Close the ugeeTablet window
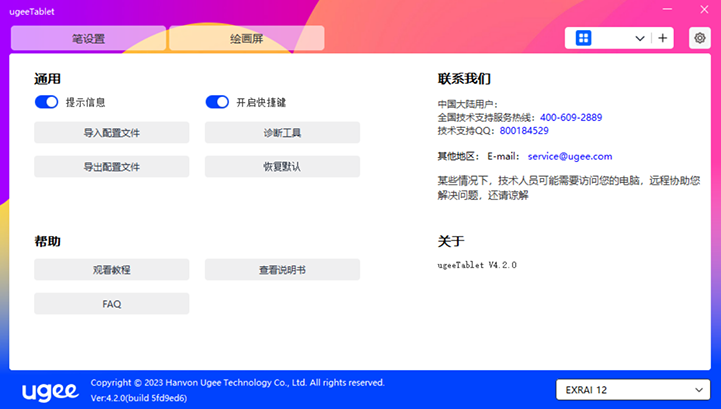Screen dimensions: 721x409 pyautogui.click(x=704, y=9)
